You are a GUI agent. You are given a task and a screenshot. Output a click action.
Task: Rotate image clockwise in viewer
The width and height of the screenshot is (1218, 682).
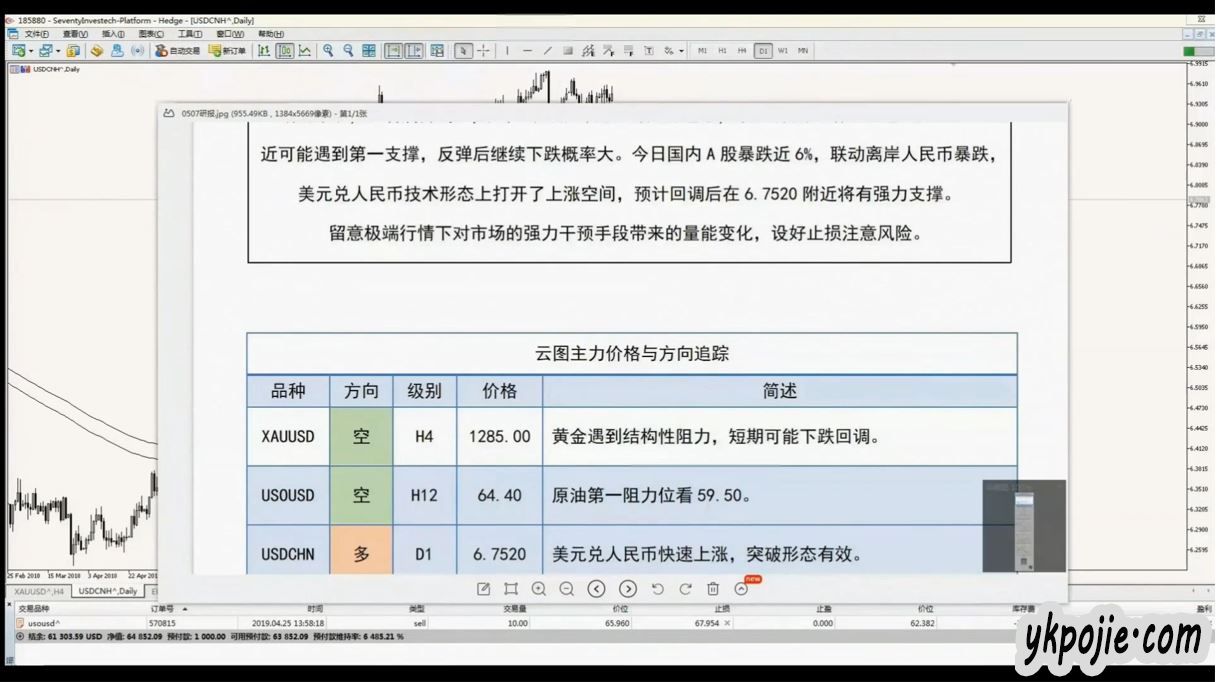[x=685, y=589]
